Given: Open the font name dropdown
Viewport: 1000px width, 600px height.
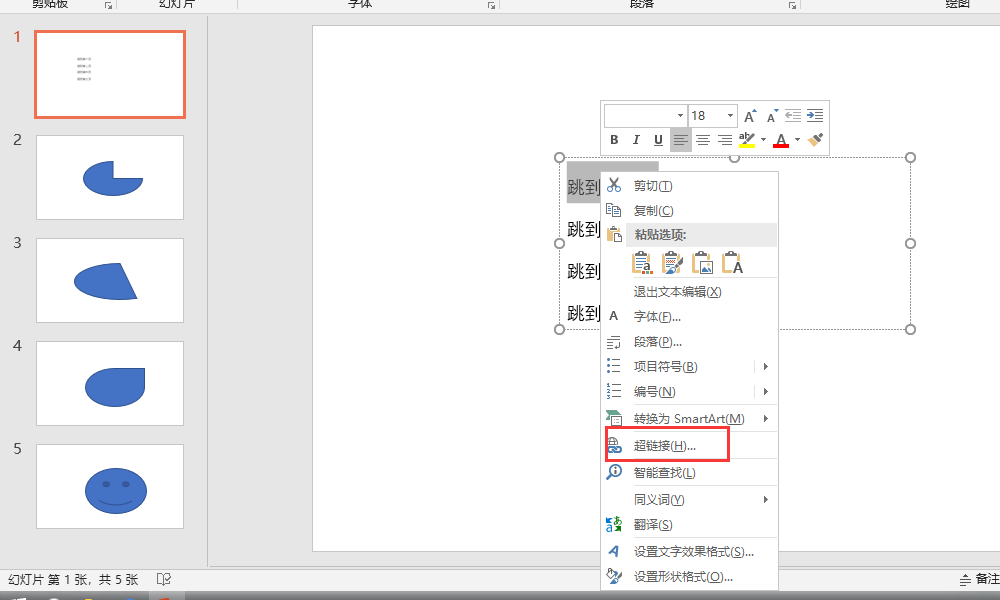Looking at the screenshot, I should (681, 116).
